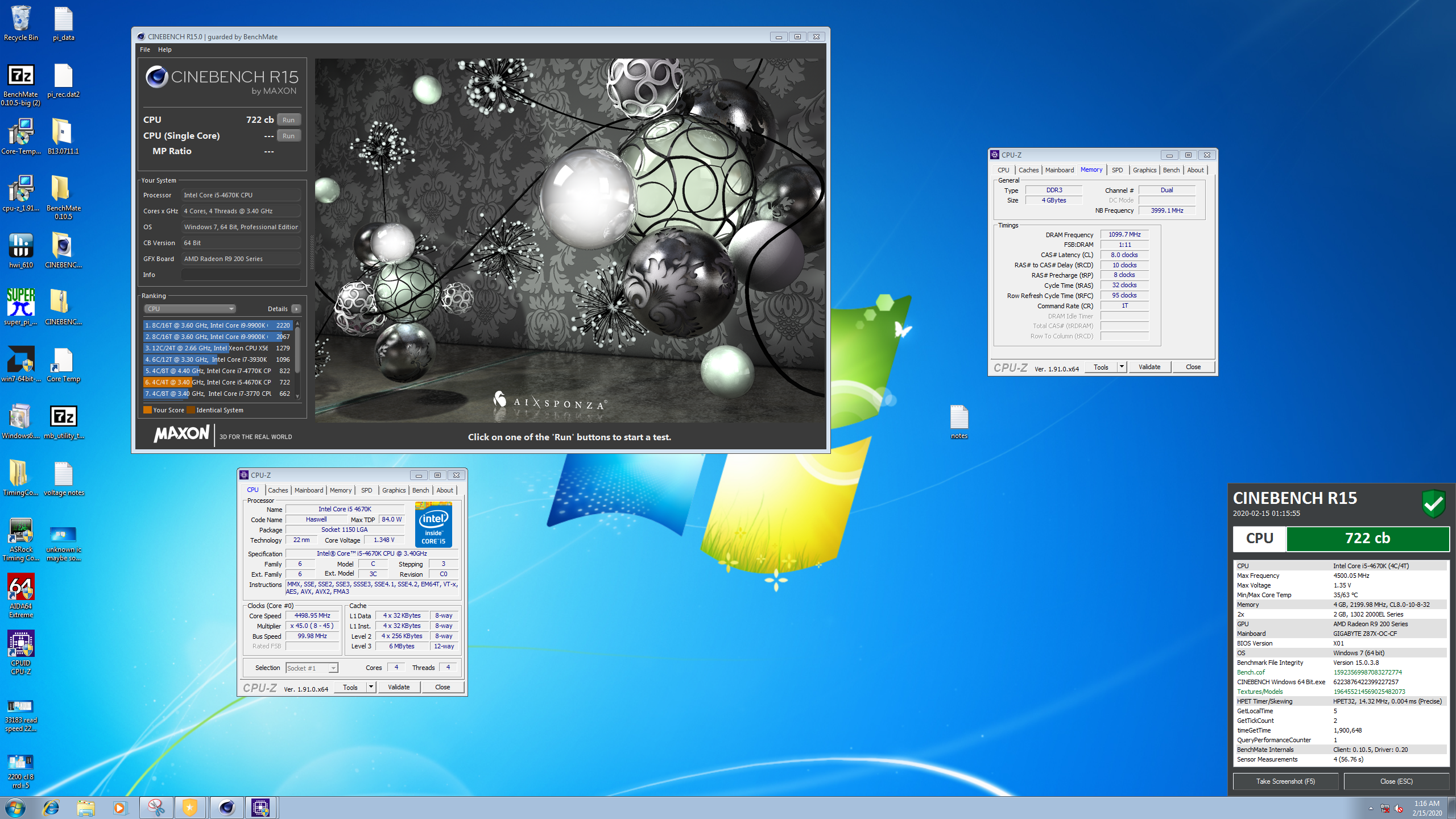The height and width of the screenshot is (819, 1456).
Task: Run the Cinebench CPU test
Action: coord(288,120)
